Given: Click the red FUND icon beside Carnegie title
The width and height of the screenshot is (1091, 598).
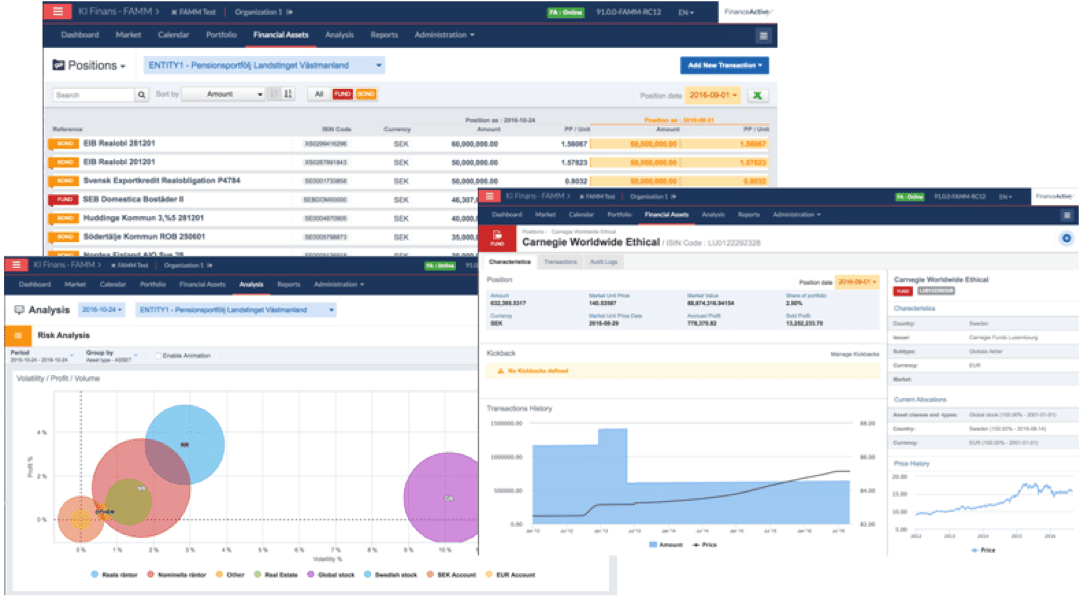Looking at the screenshot, I should [x=497, y=239].
